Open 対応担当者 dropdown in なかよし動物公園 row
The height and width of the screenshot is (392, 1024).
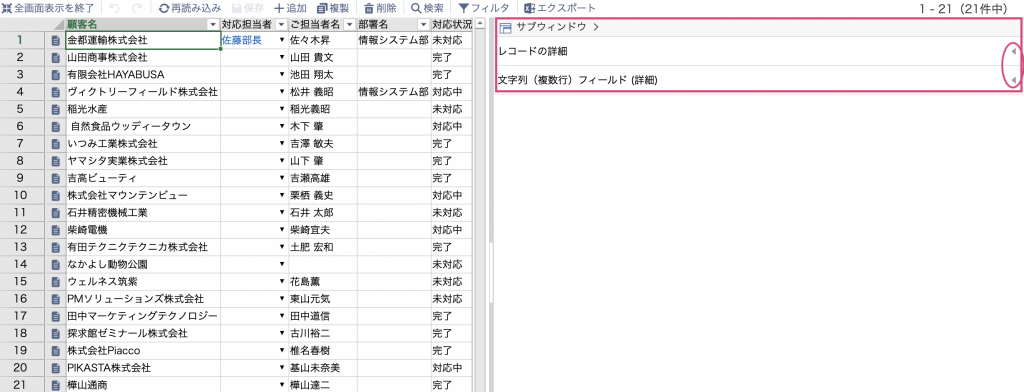(281, 265)
